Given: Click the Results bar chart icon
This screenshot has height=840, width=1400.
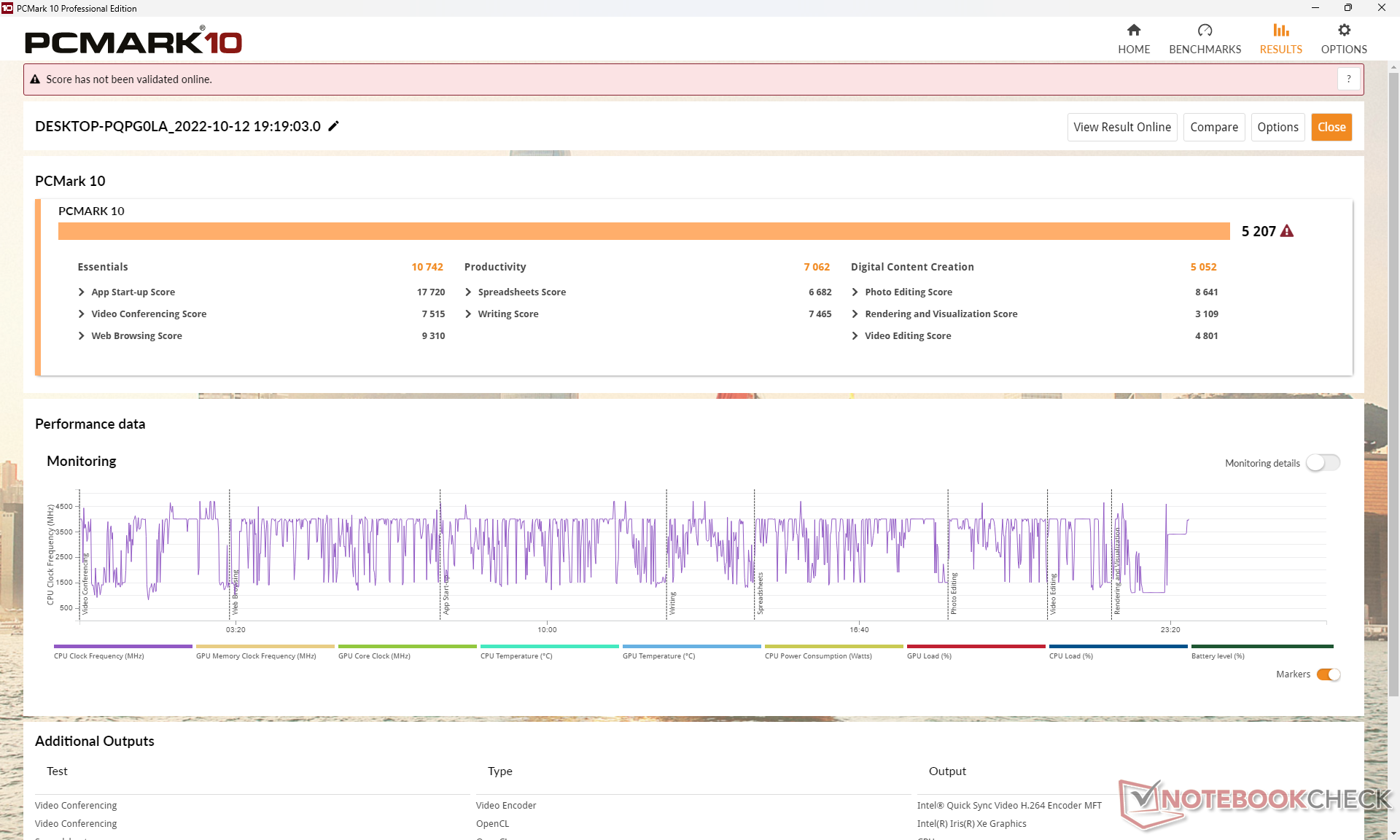Looking at the screenshot, I should [x=1280, y=30].
